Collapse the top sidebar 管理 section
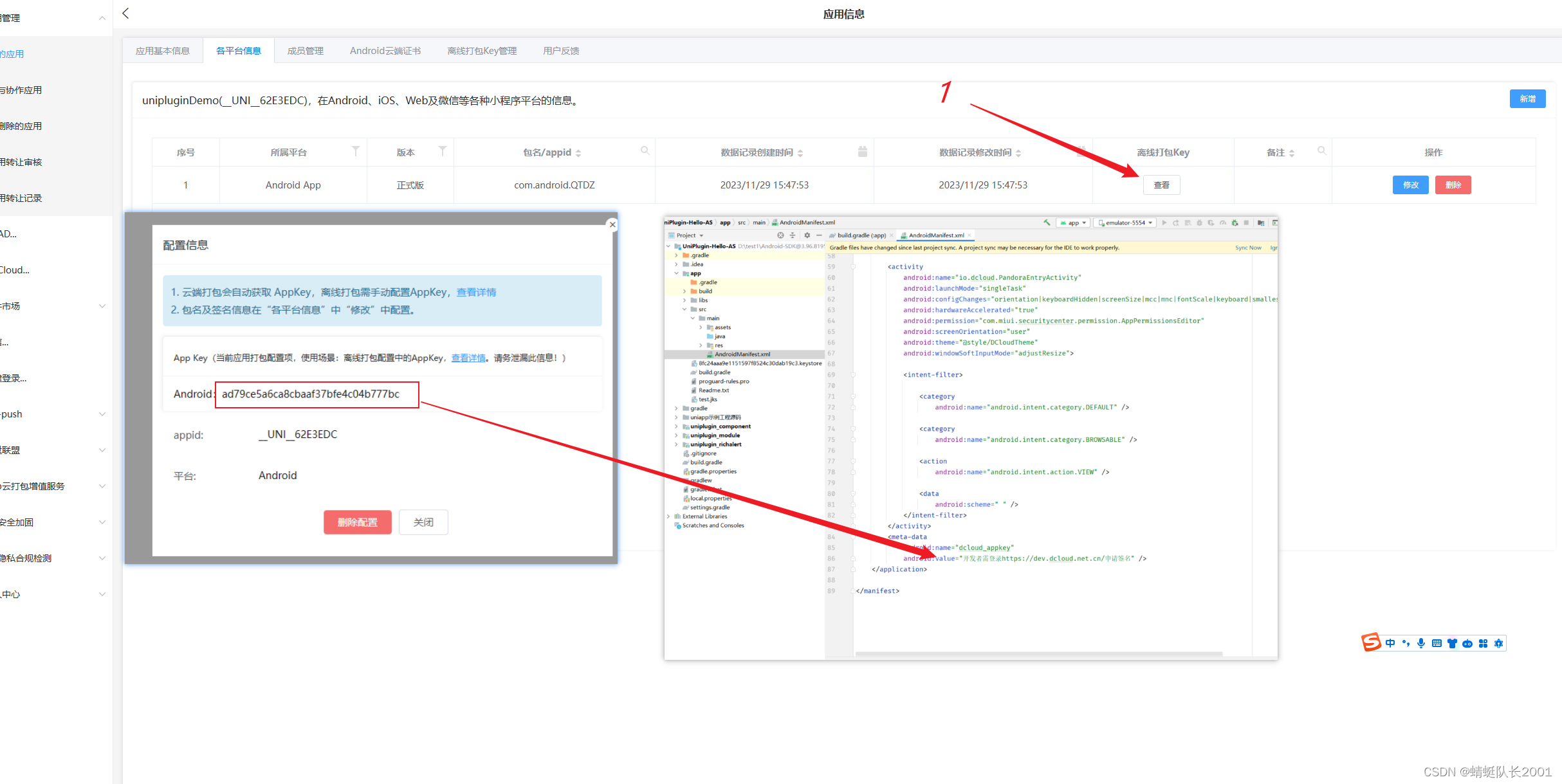 [102, 18]
